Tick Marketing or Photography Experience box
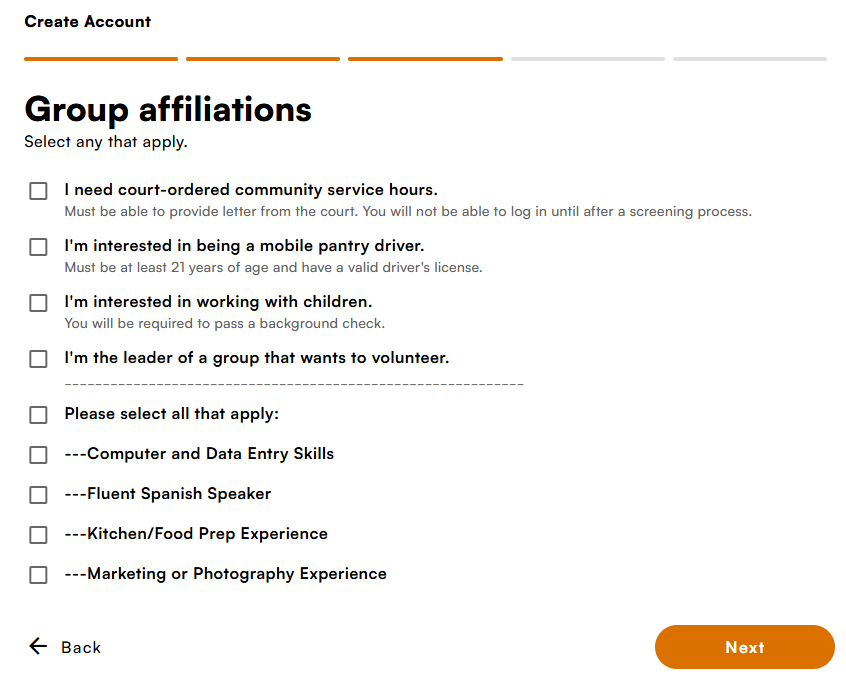846x682 pixels. pyautogui.click(x=38, y=575)
